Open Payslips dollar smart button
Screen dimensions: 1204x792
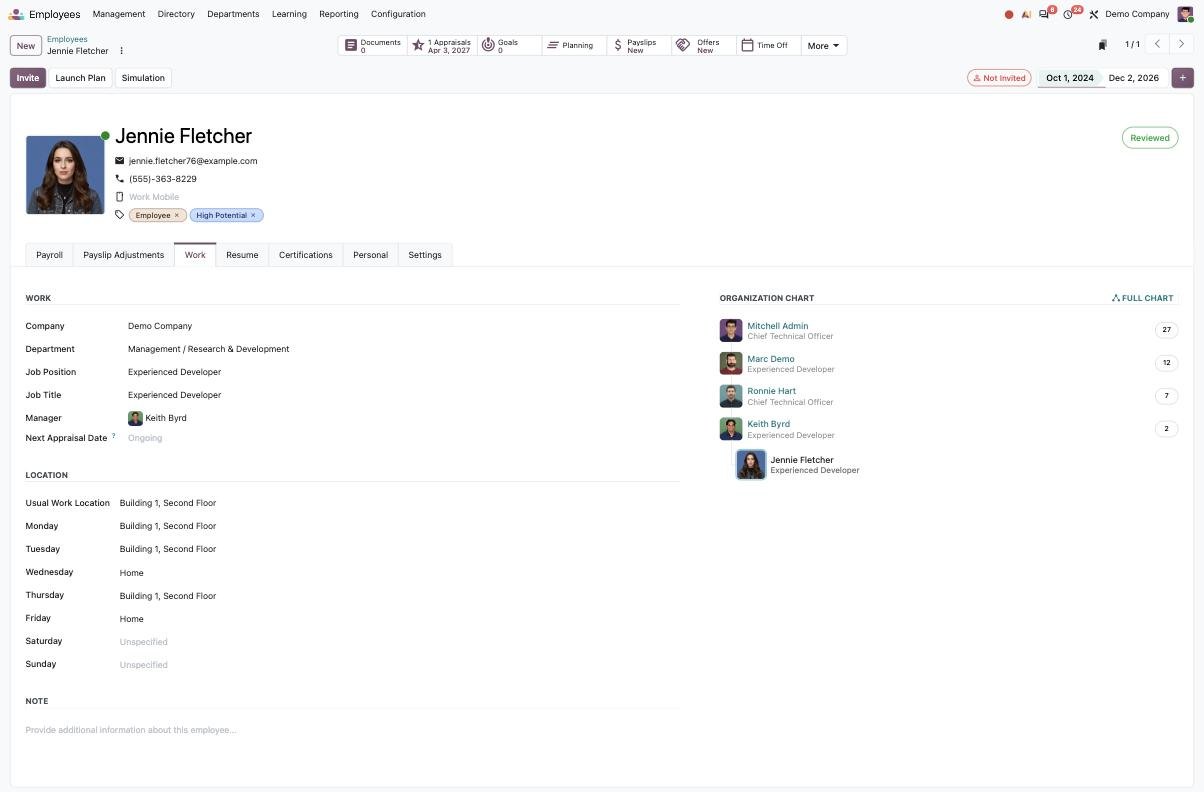click(x=639, y=46)
